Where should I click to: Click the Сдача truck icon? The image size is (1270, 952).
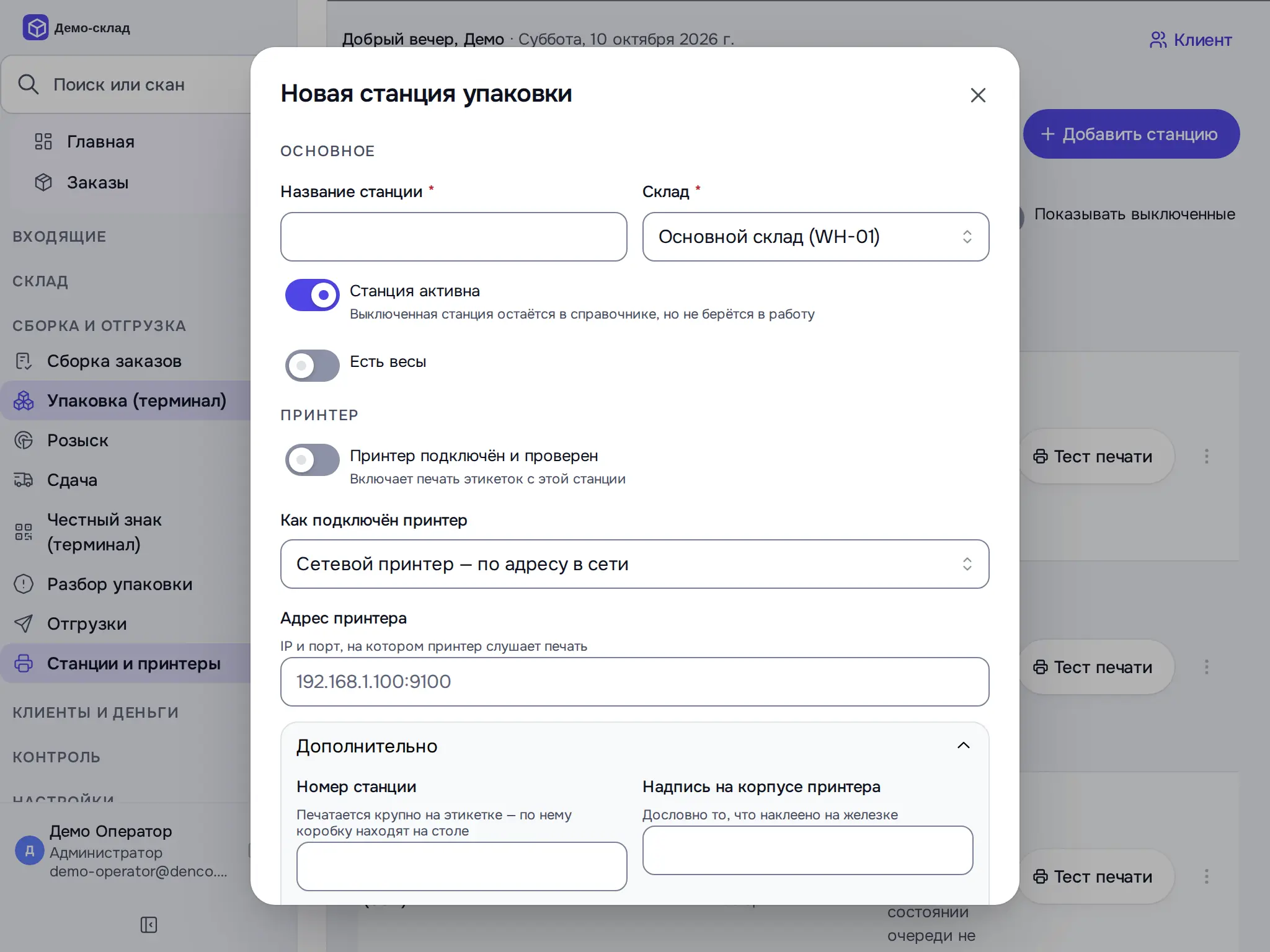click(24, 480)
